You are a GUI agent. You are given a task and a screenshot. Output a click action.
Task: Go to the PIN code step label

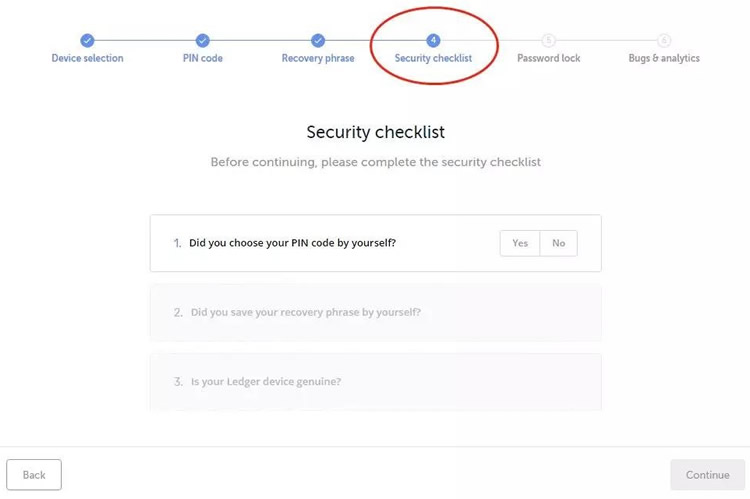[x=202, y=58]
